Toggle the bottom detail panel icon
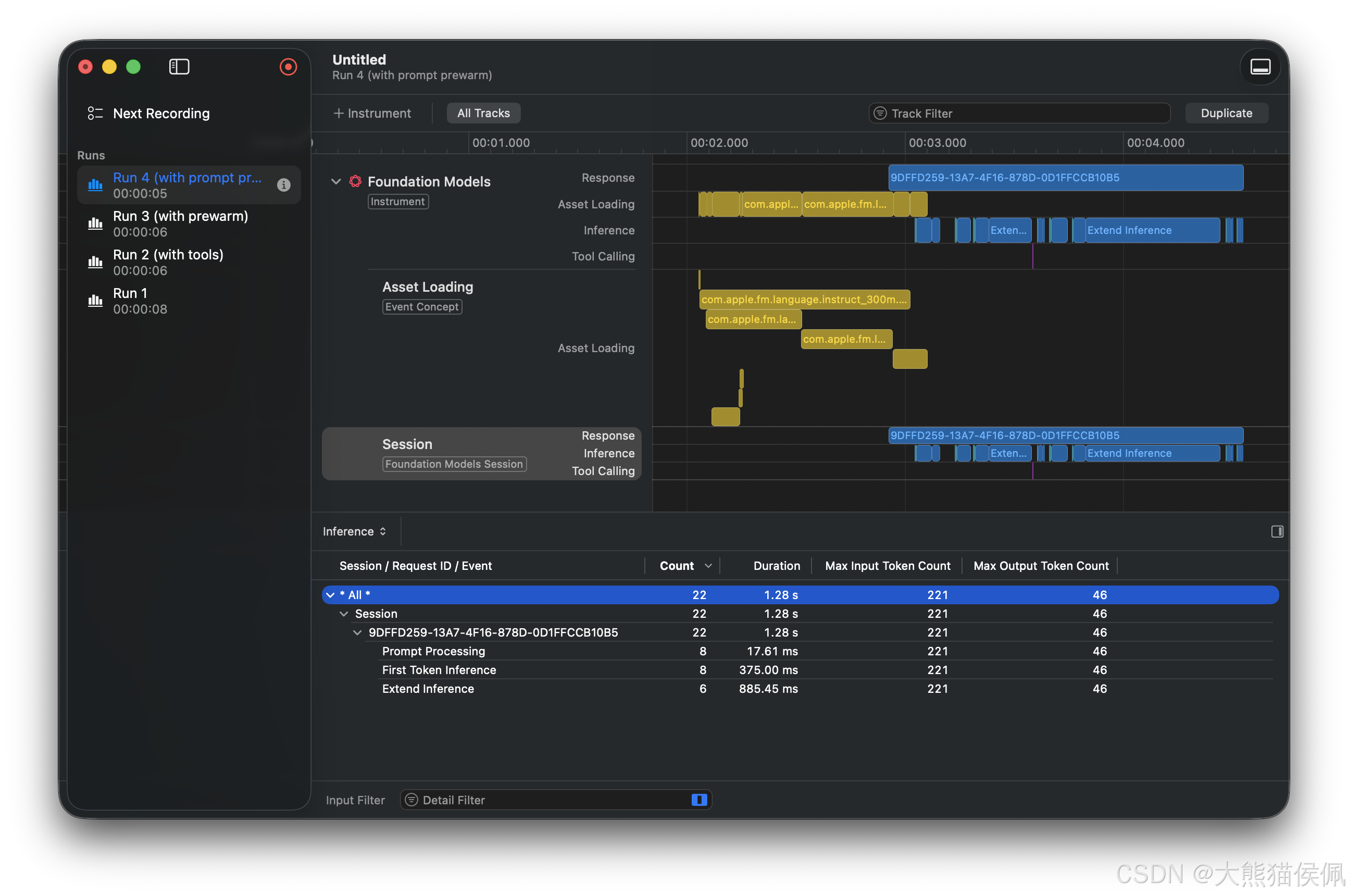 coord(1259,67)
